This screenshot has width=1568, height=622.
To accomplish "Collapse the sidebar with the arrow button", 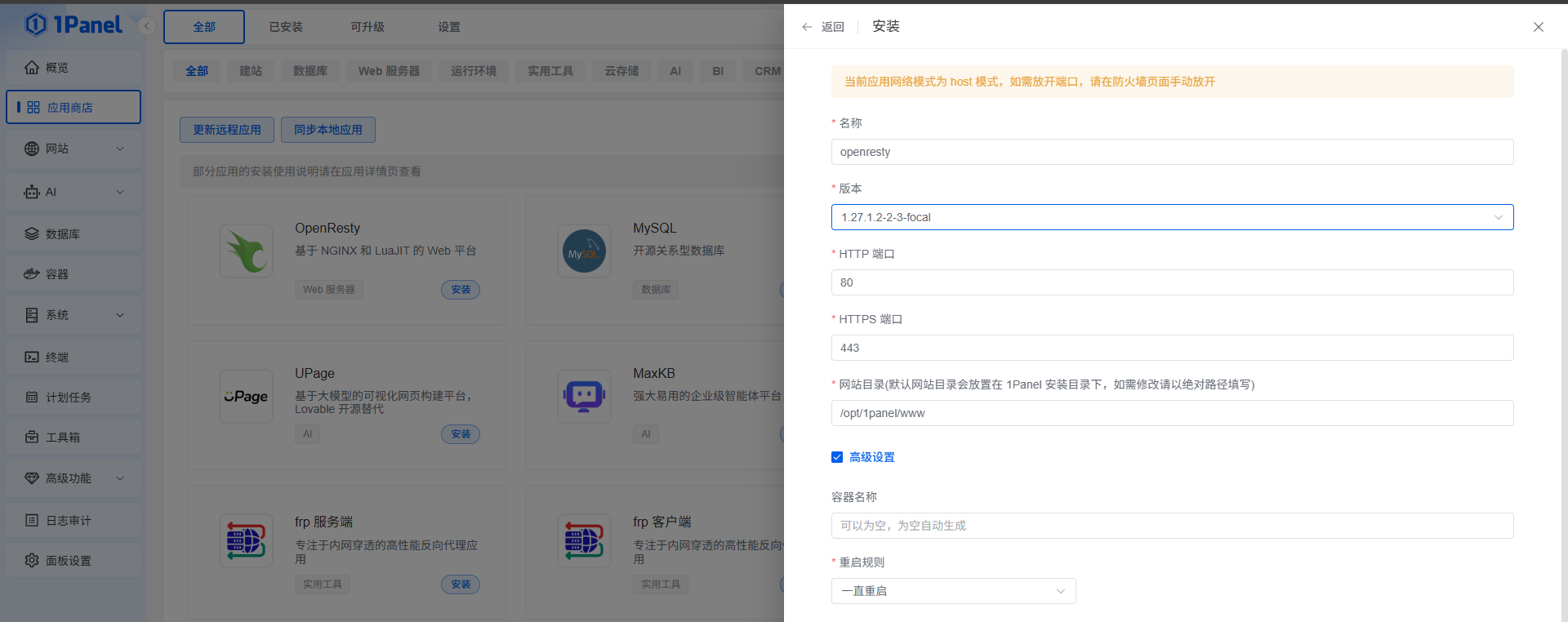I will pyautogui.click(x=147, y=26).
